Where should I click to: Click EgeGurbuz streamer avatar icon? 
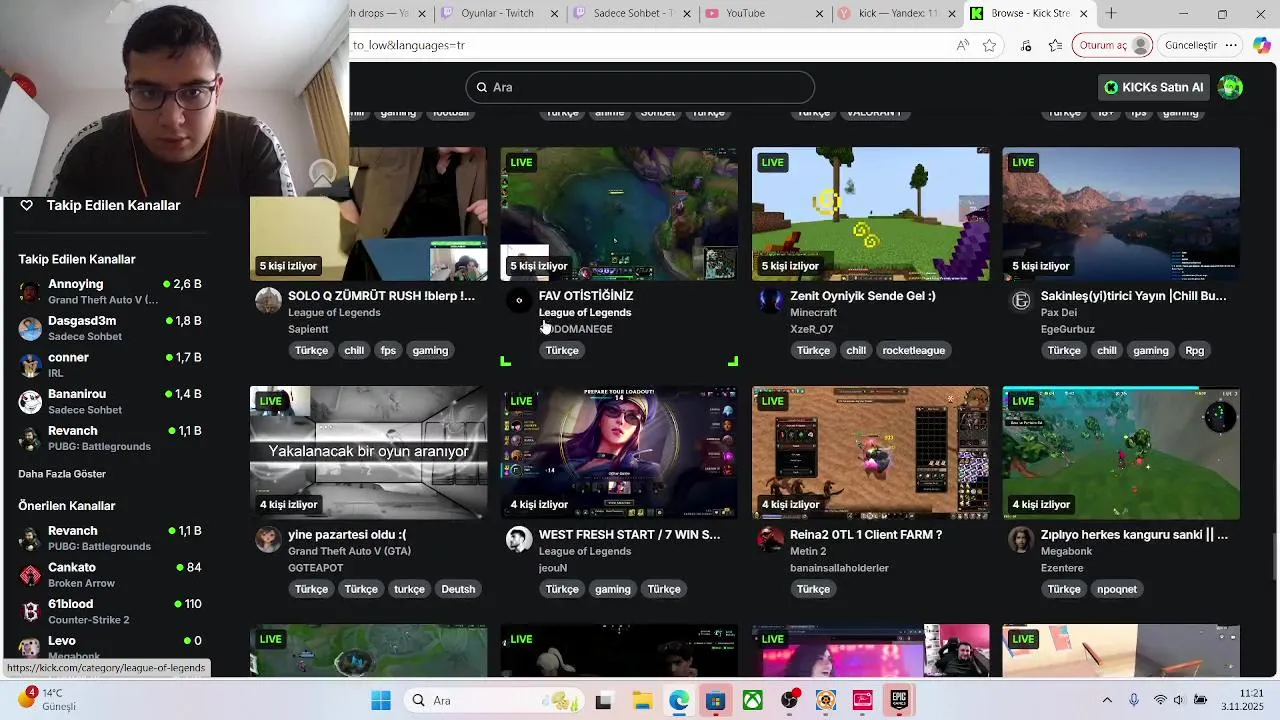coord(1021,300)
